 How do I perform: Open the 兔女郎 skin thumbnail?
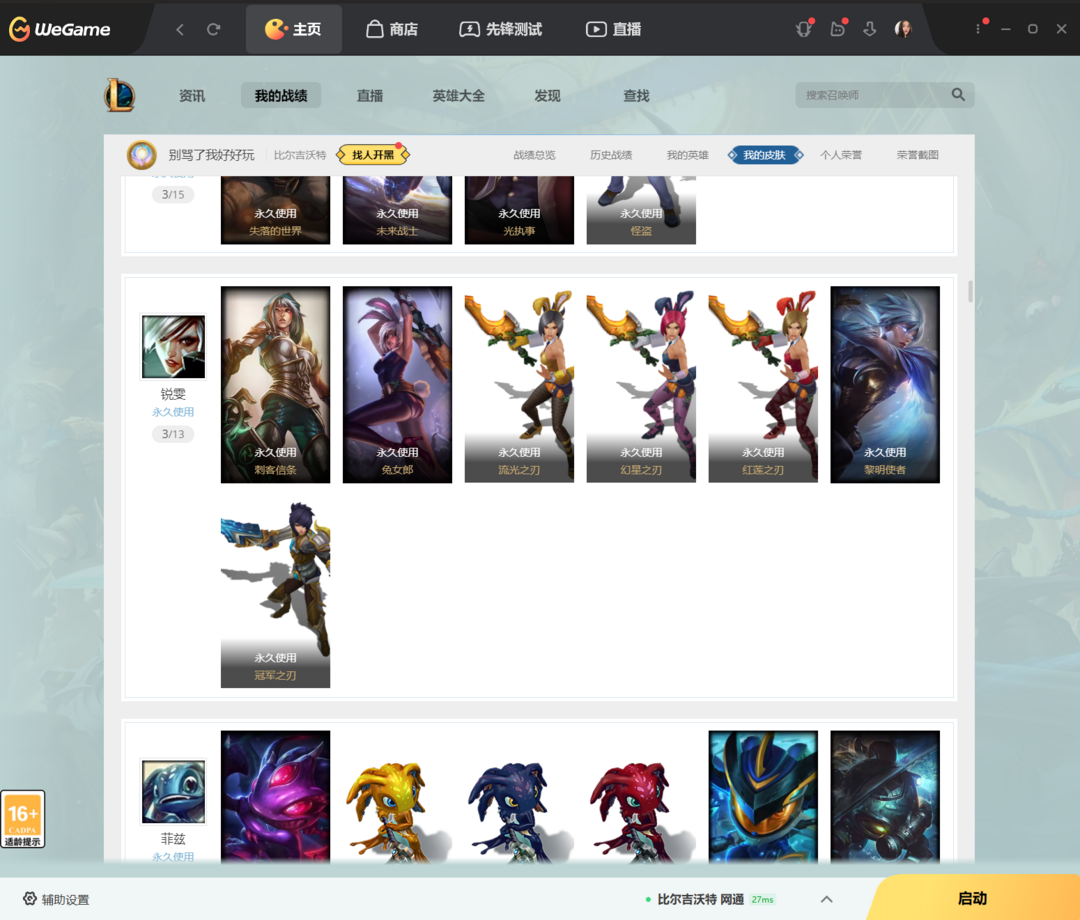[397, 384]
